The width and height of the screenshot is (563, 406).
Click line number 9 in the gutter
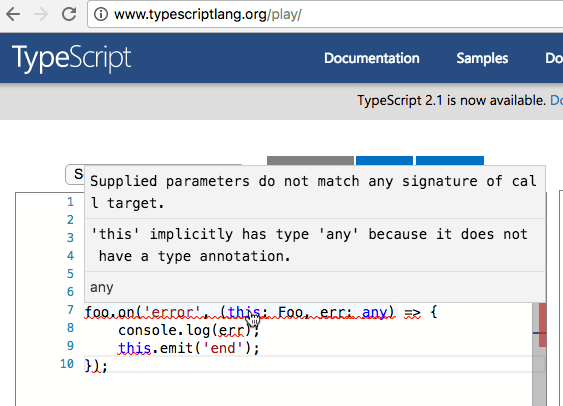pos(70,346)
